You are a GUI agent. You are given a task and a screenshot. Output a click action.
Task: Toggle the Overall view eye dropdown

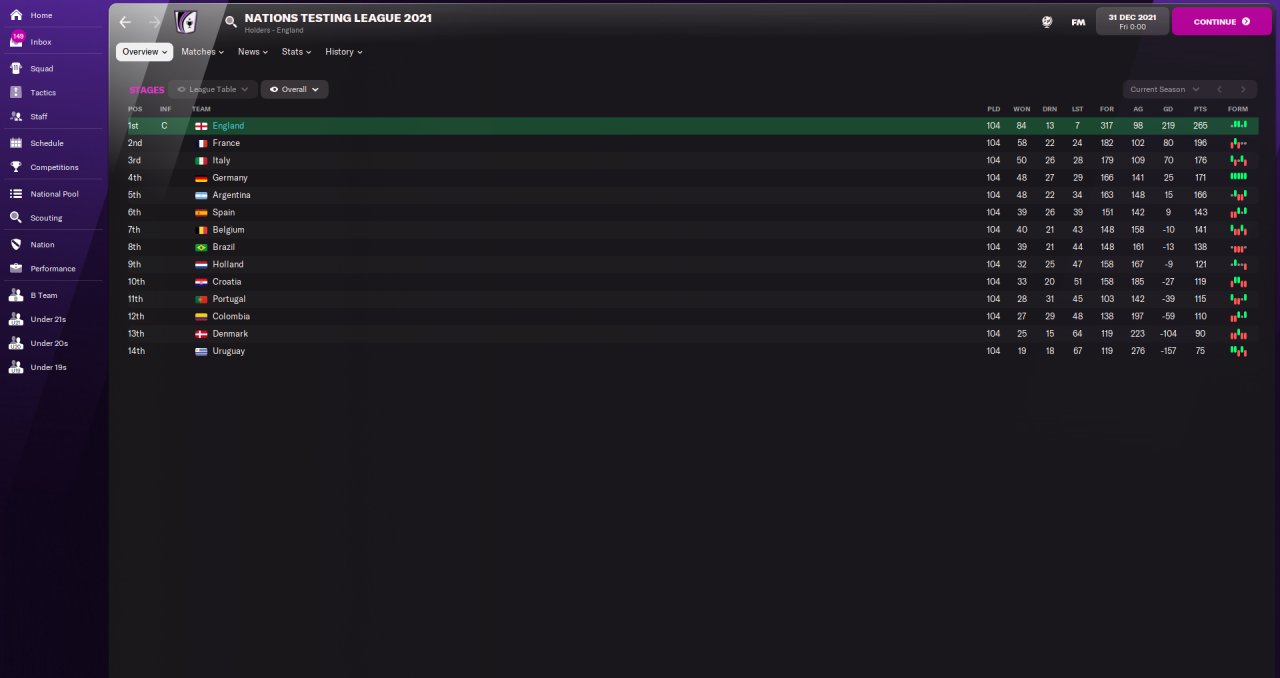294,89
